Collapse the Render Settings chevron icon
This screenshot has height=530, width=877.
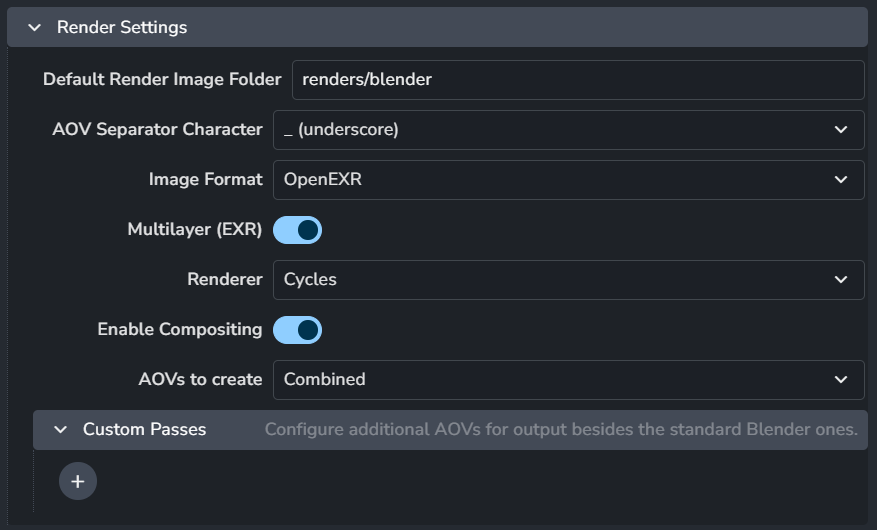click(35, 28)
